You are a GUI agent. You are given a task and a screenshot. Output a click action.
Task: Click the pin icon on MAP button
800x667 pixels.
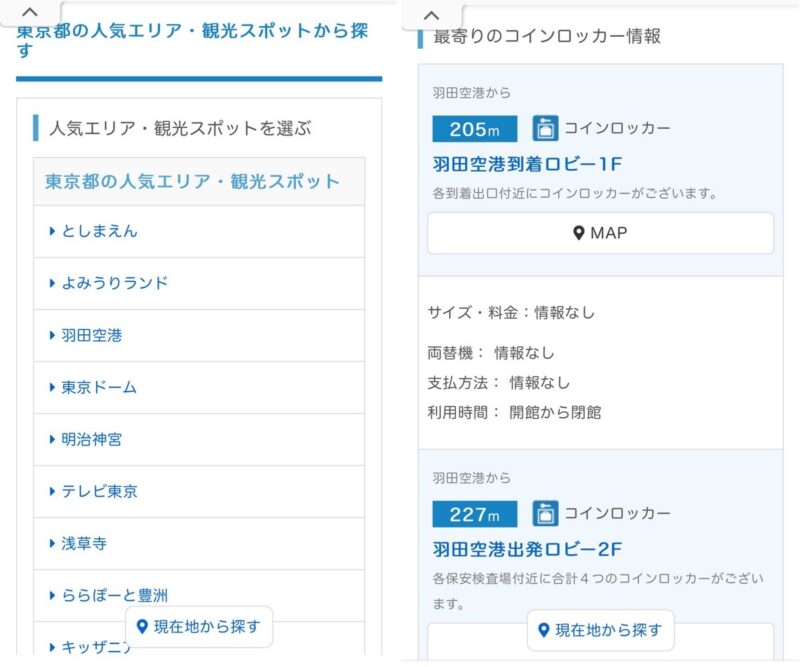pos(579,233)
